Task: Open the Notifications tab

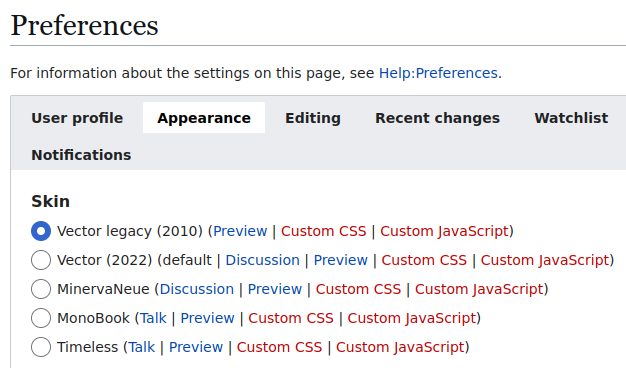Action: [81, 155]
